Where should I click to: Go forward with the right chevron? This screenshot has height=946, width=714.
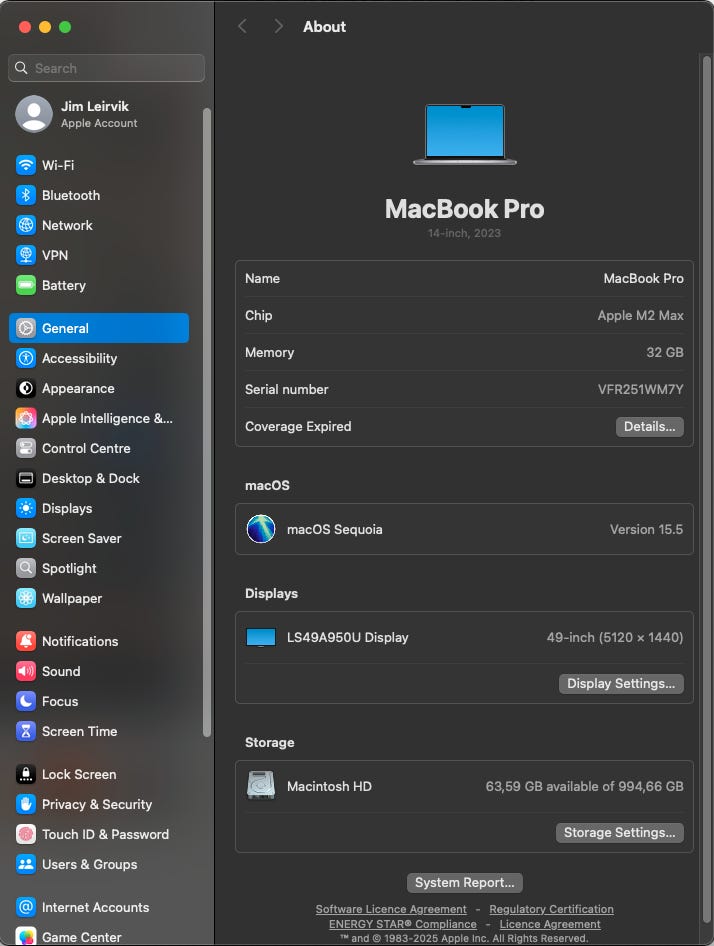point(278,27)
